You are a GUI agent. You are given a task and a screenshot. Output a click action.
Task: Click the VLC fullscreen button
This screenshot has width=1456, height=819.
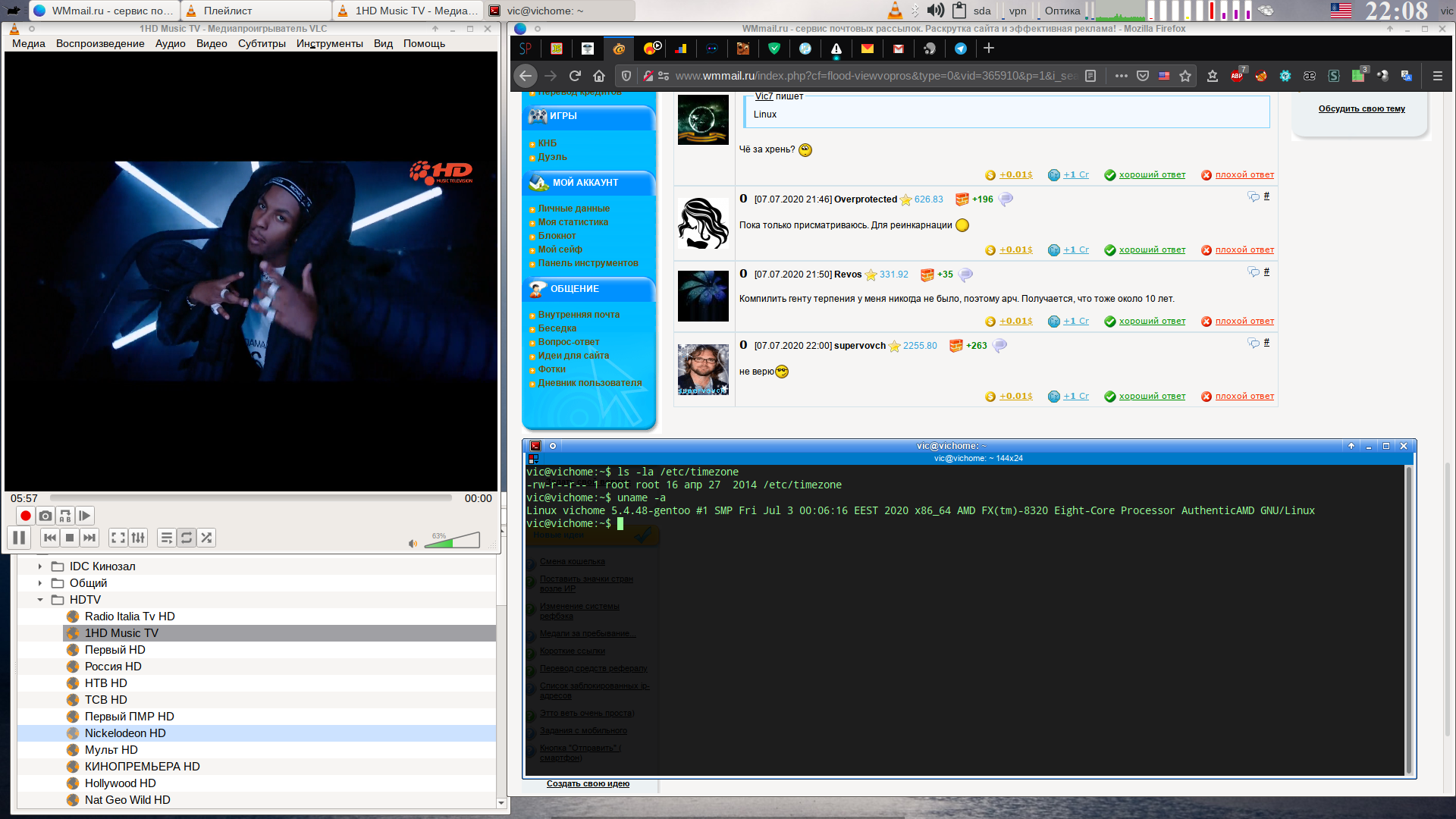pyautogui.click(x=118, y=538)
